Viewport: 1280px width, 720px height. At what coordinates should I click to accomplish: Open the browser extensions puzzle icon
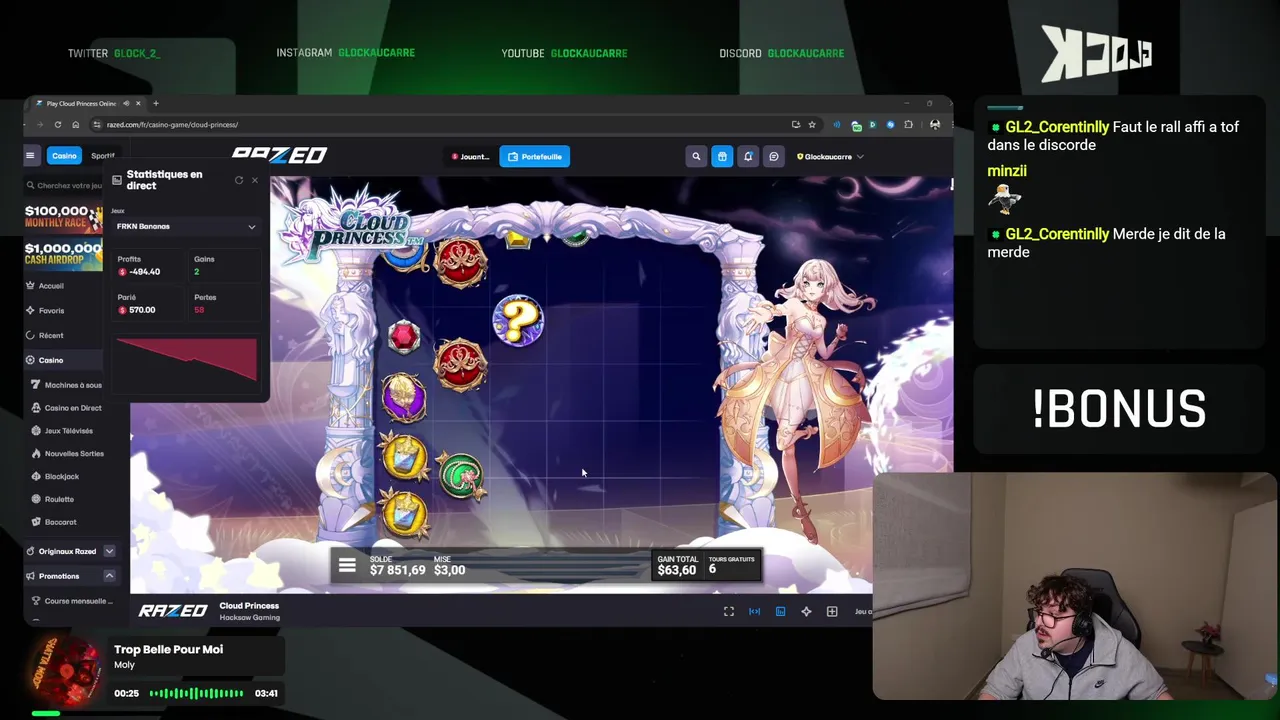tap(908, 125)
